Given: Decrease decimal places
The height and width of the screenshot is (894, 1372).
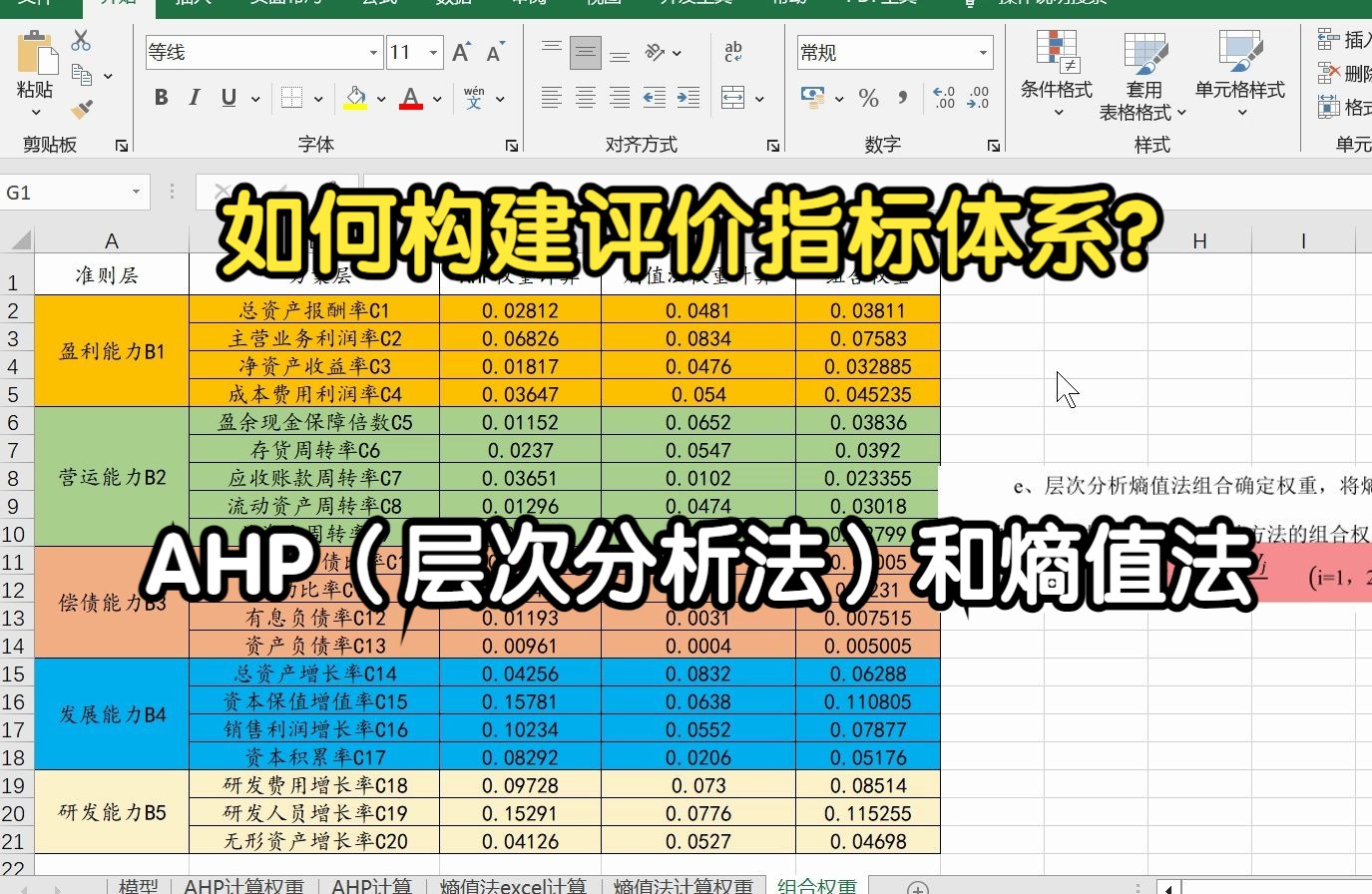Looking at the screenshot, I should coord(978,98).
